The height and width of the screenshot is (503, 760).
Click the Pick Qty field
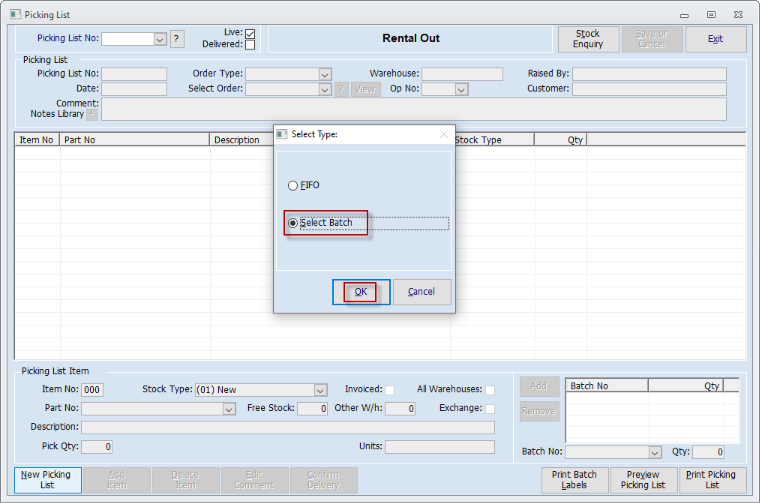(97, 447)
